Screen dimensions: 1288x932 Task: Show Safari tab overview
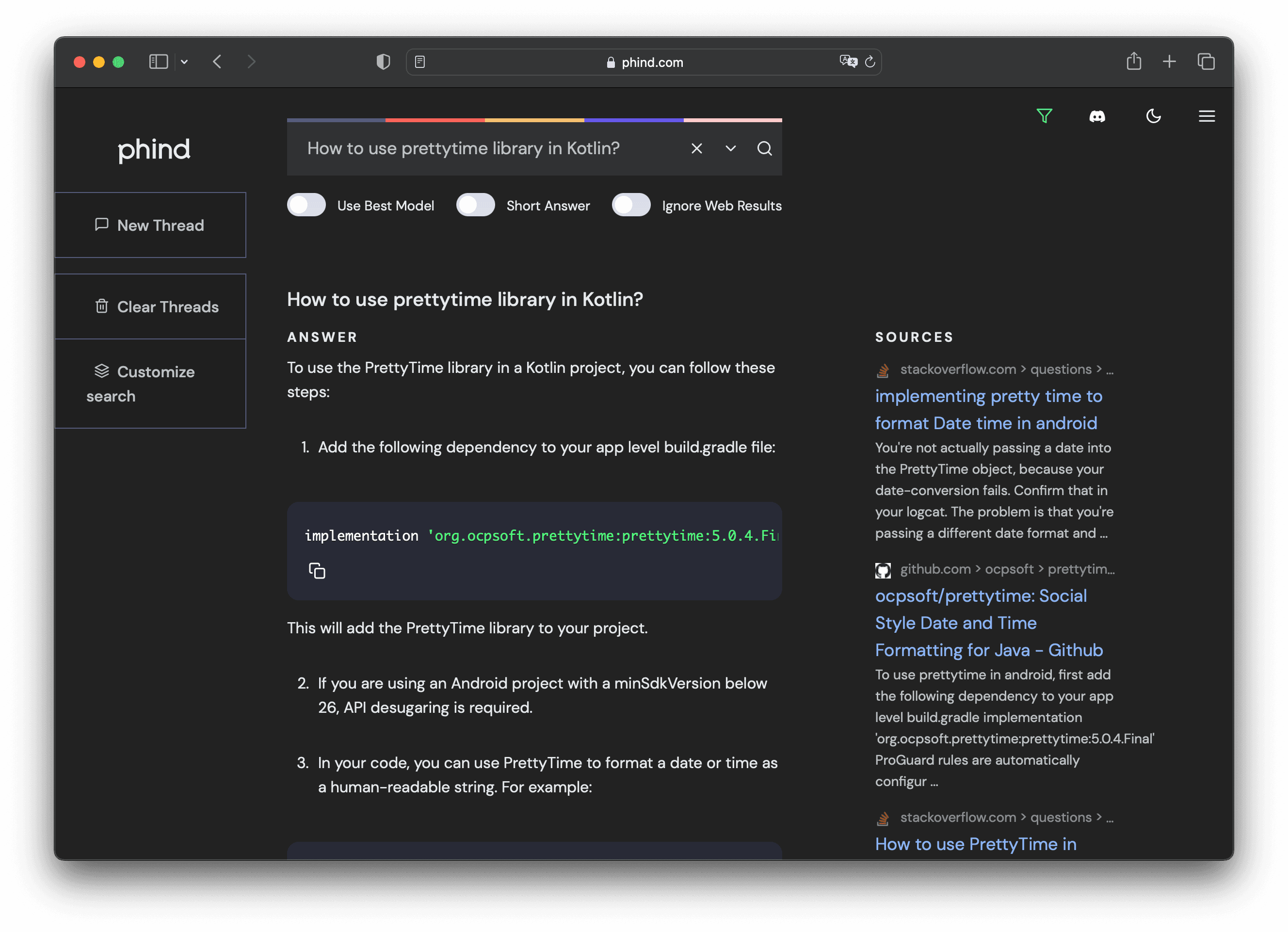point(1206,61)
